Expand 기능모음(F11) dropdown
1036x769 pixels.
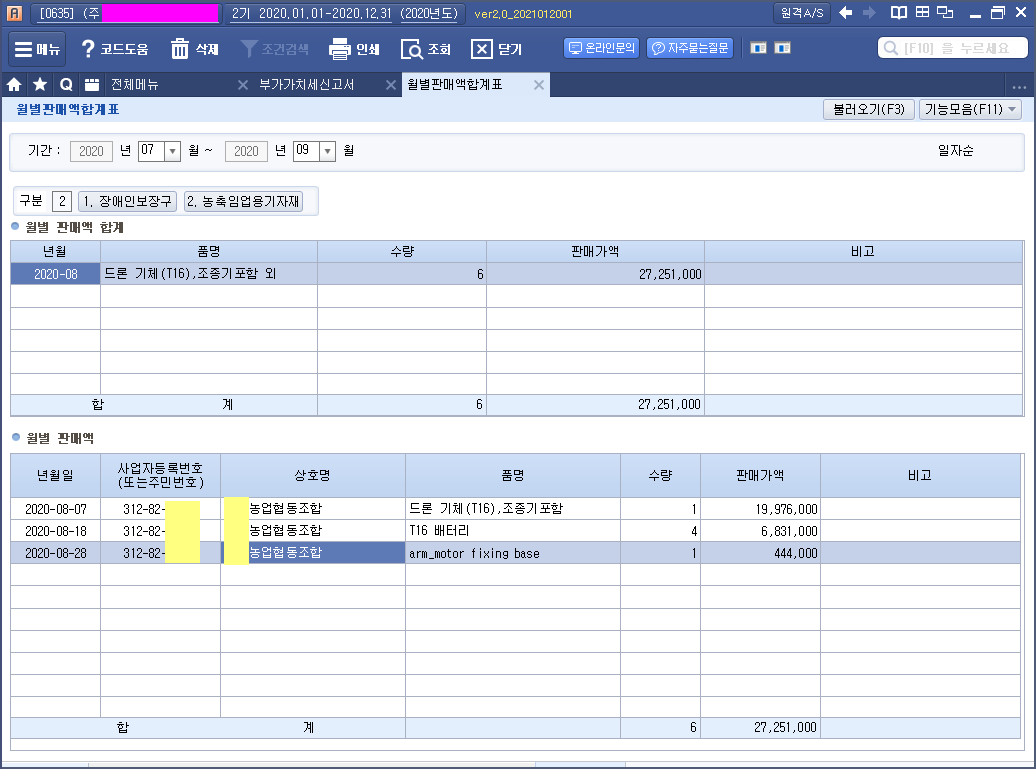point(970,109)
